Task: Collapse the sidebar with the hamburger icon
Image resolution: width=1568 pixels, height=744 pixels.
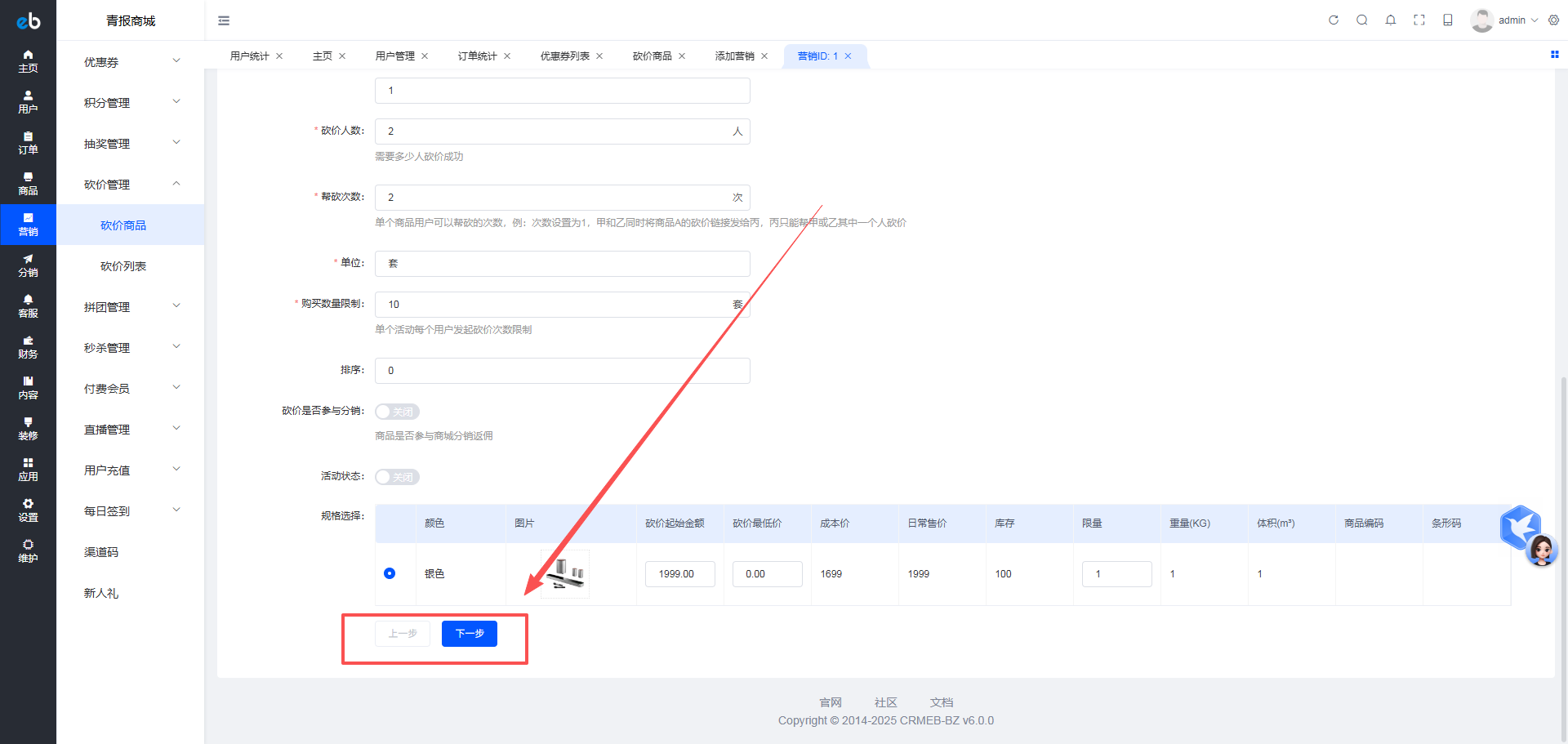Action: [x=224, y=20]
